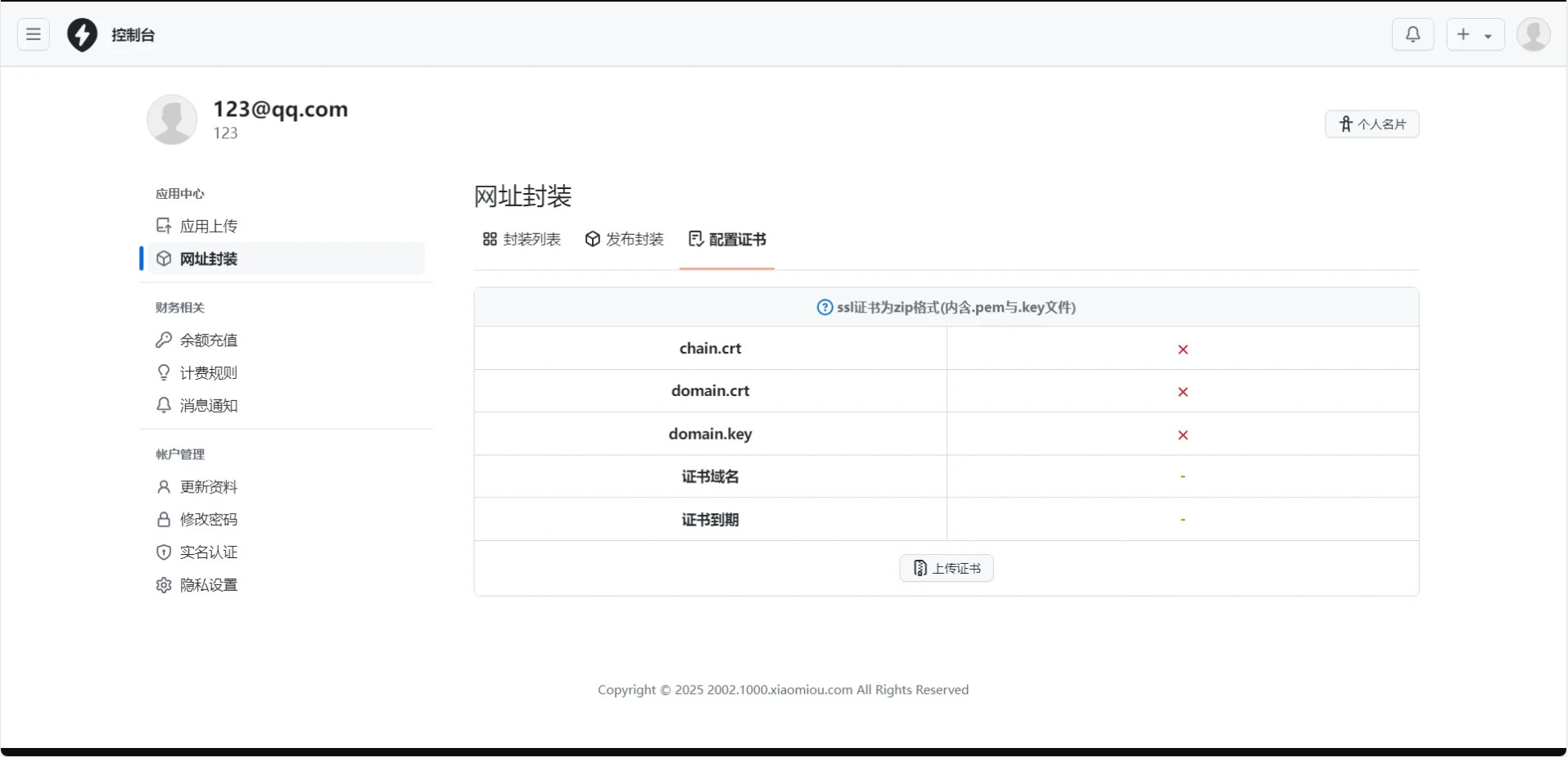Select the 配置证书 tab
The height and width of the screenshot is (757, 1568).
click(x=727, y=239)
